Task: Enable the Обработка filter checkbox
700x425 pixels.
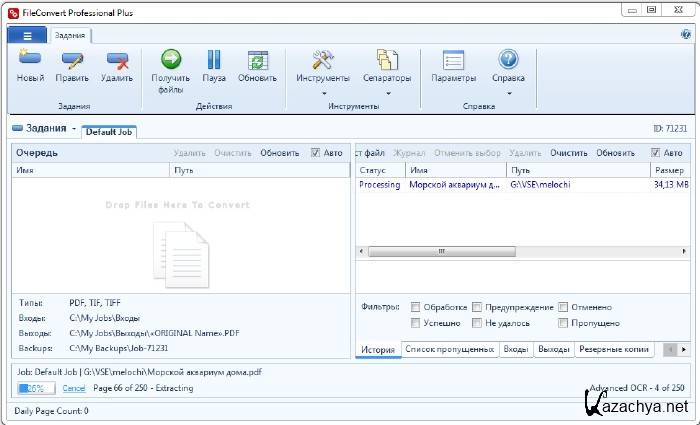Action: click(x=415, y=307)
